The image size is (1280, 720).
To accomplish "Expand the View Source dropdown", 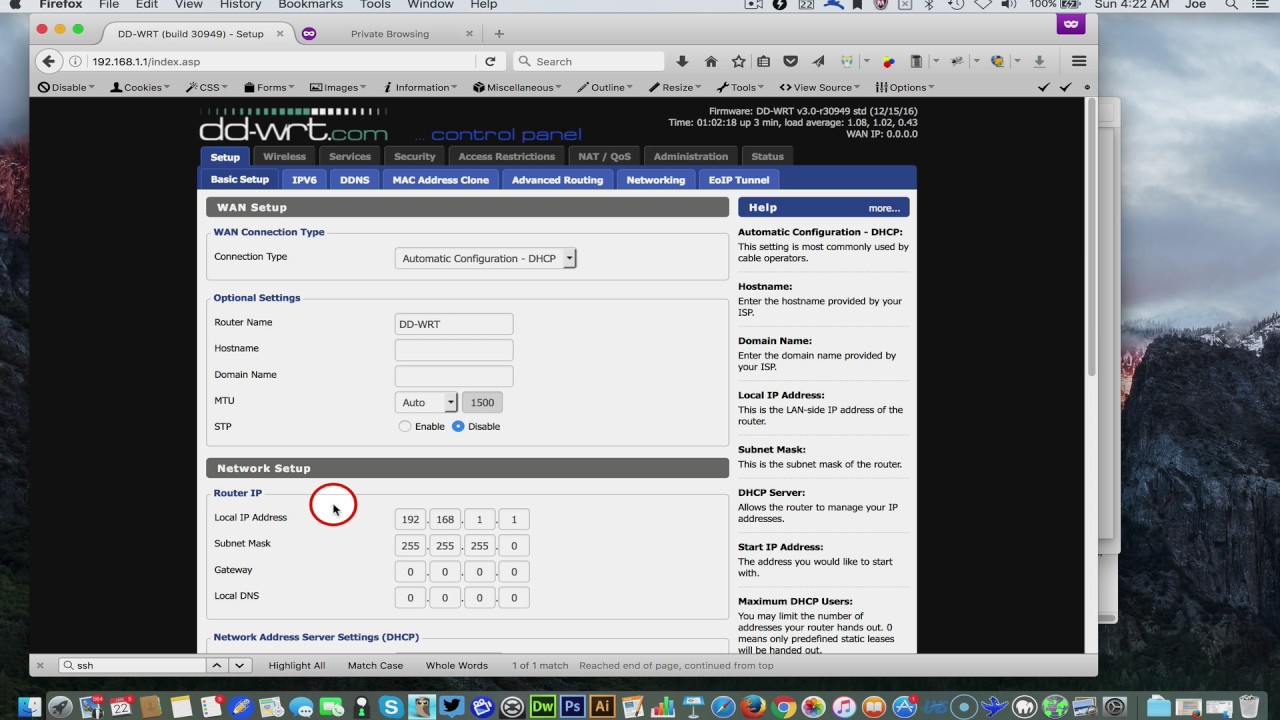I will point(821,87).
